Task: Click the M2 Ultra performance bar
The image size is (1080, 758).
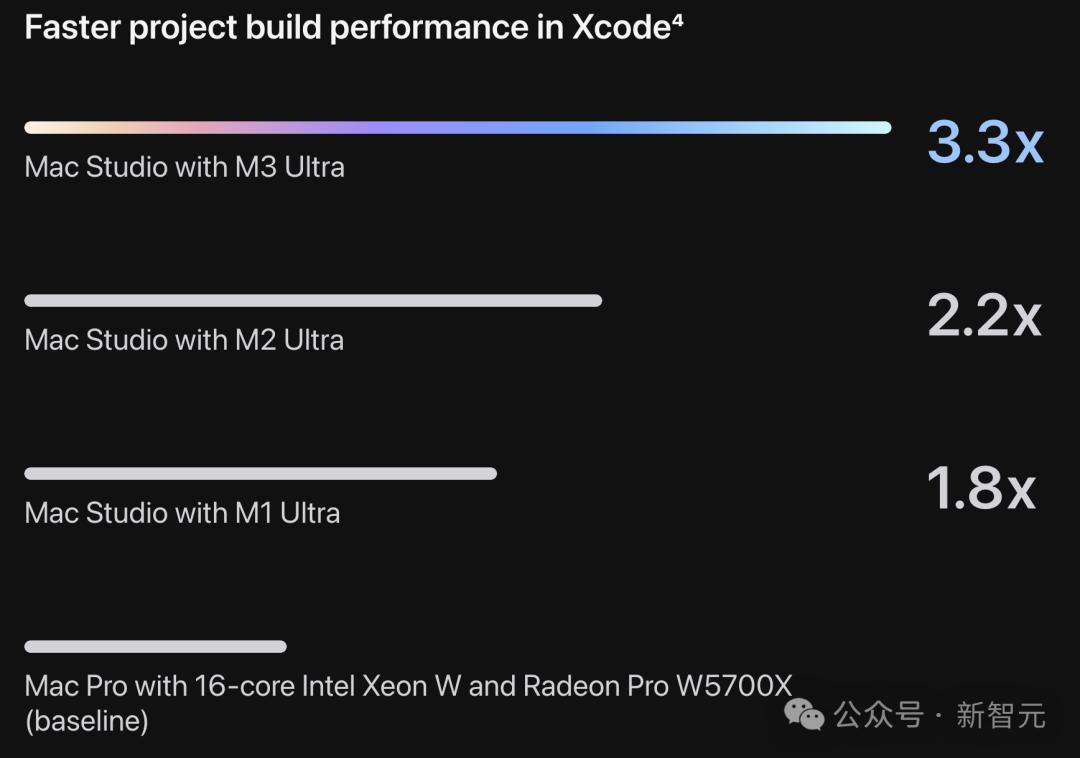Action: point(312,300)
